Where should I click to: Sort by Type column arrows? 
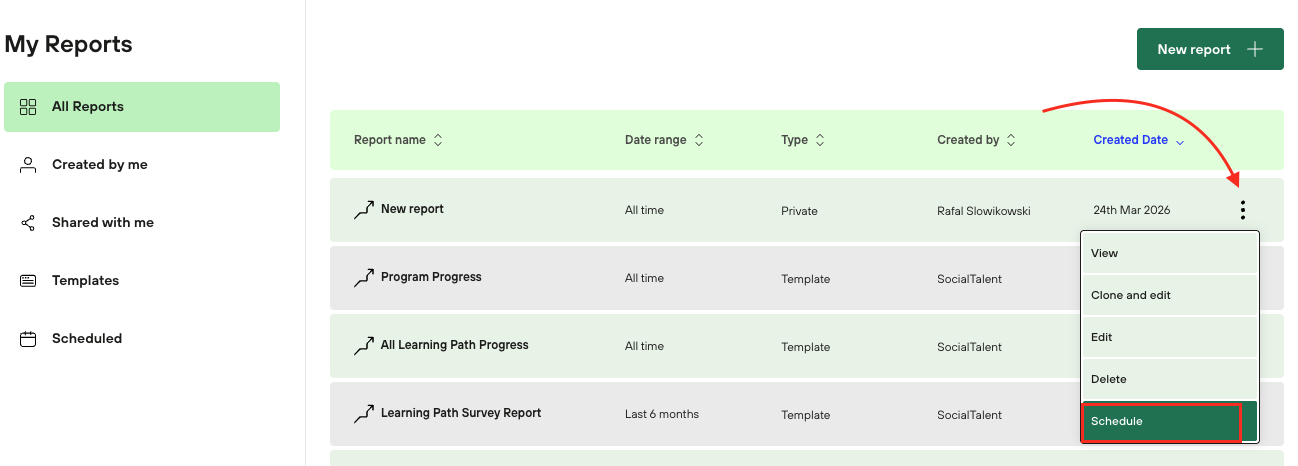tap(820, 141)
